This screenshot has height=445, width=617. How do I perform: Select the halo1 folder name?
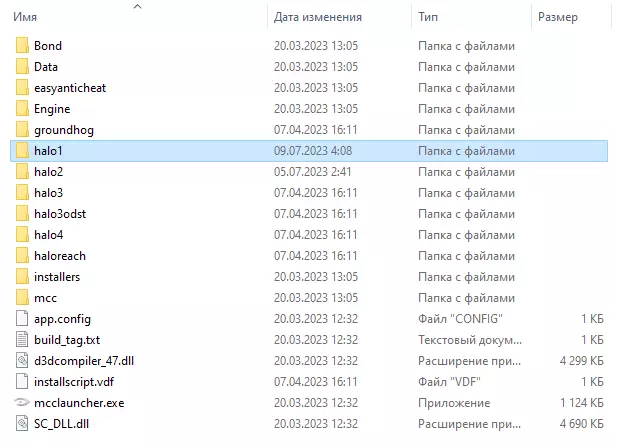[48, 151]
